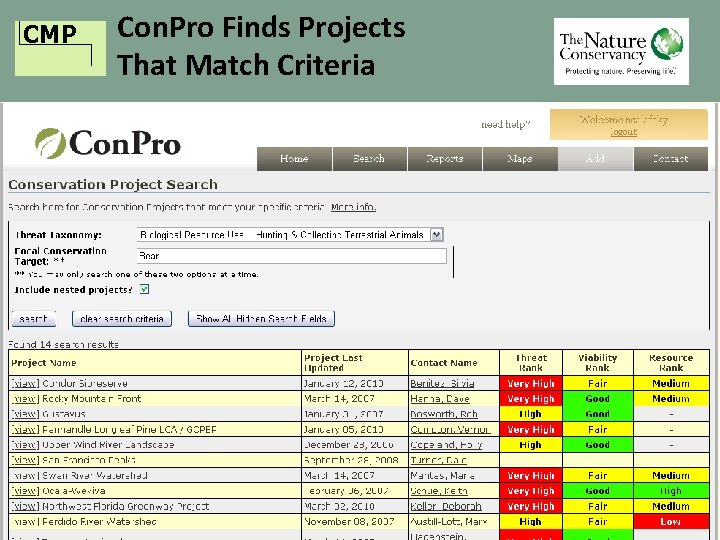The height and width of the screenshot is (540, 720).
Task: Open the Threat Taxonomy dropdown arrow
Action: (x=436, y=235)
